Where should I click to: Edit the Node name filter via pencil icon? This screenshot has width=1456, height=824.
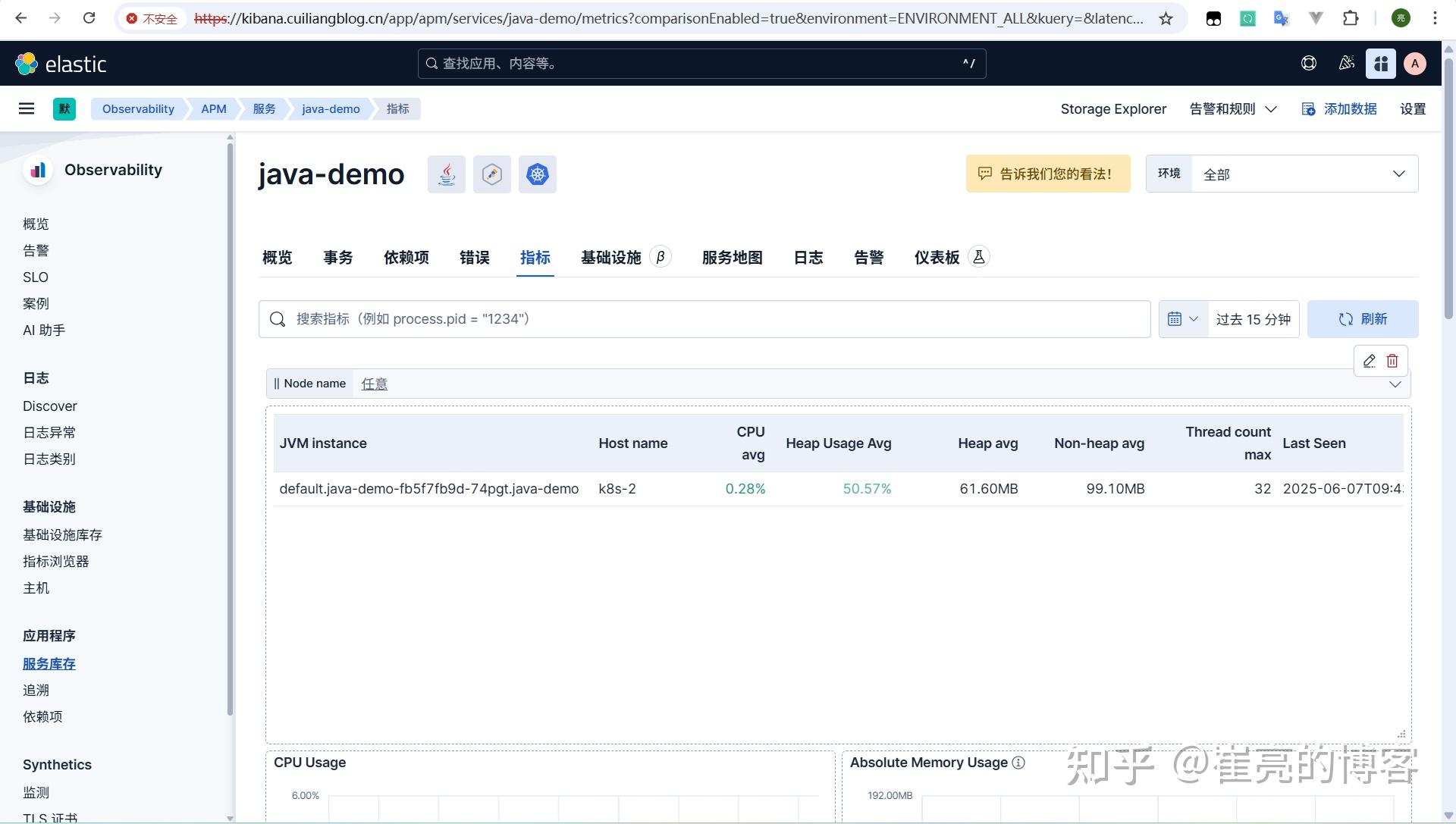[x=1369, y=361]
